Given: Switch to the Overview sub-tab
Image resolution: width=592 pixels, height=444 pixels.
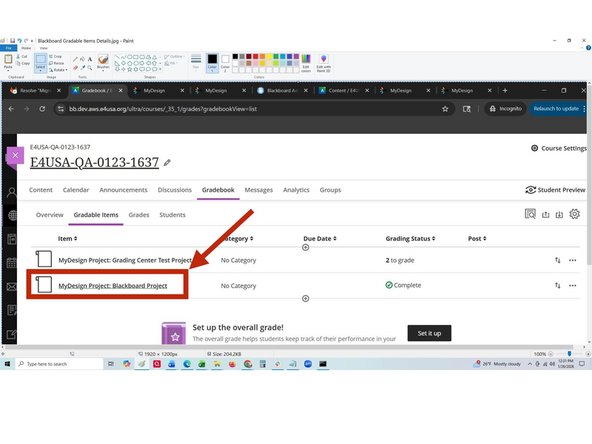Looking at the screenshot, I should tap(50, 215).
